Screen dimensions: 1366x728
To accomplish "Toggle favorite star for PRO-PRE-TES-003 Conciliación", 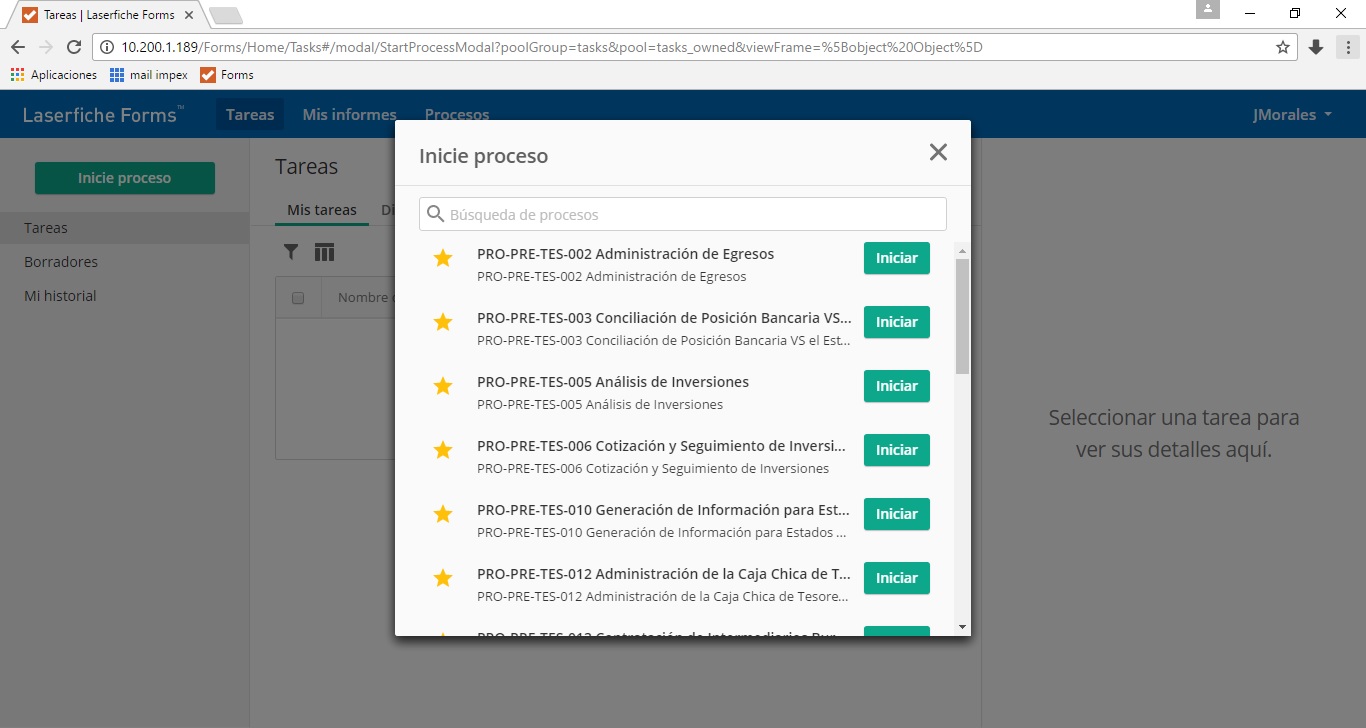I will (443, 322).
